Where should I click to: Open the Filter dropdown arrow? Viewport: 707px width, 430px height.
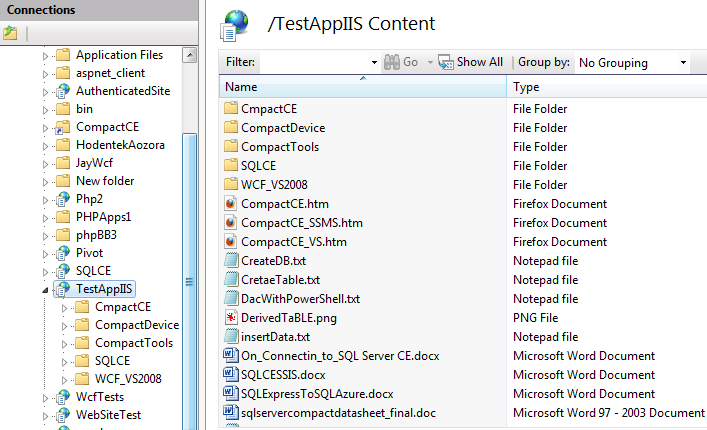pos(374,62)
